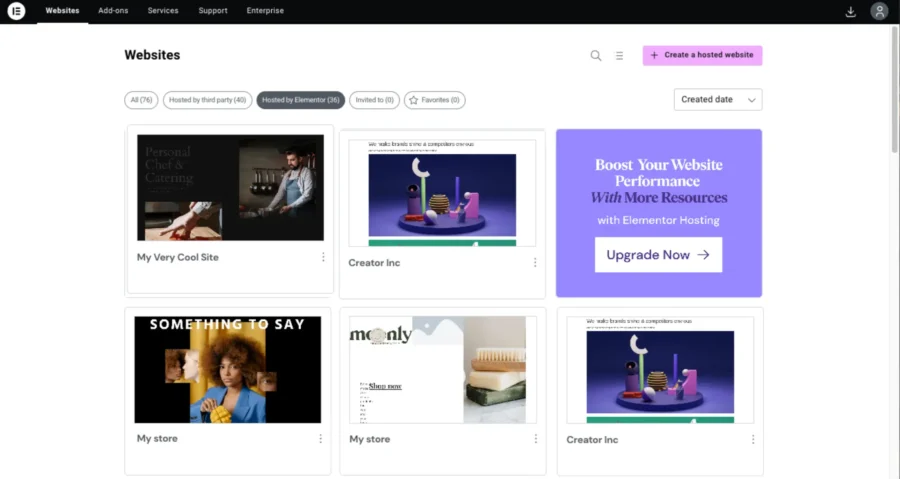Image resolution: width=900 pixels, height=479 pixels.
Task: Open the Support menu
Action: click(x=213, y=11)
